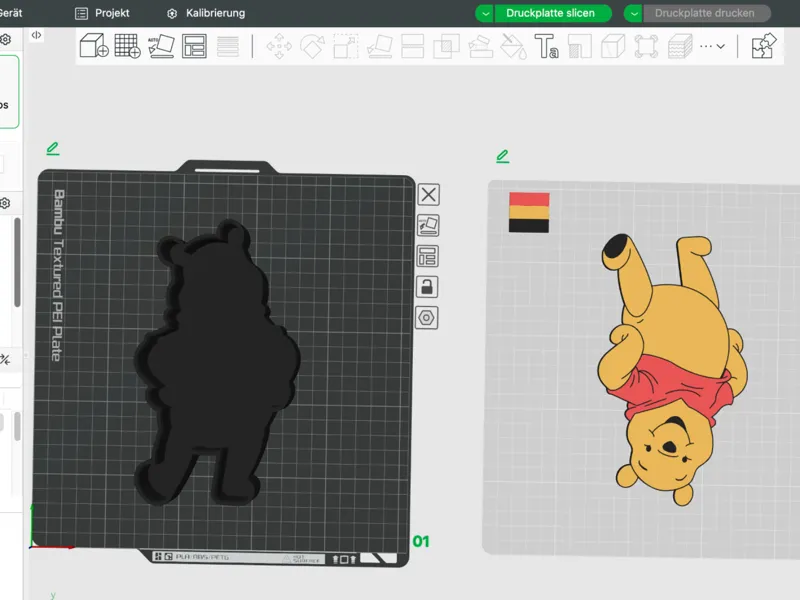
Task: Switch to the Projekt tab
Action: pyautogui.click(x=102, y=13)
